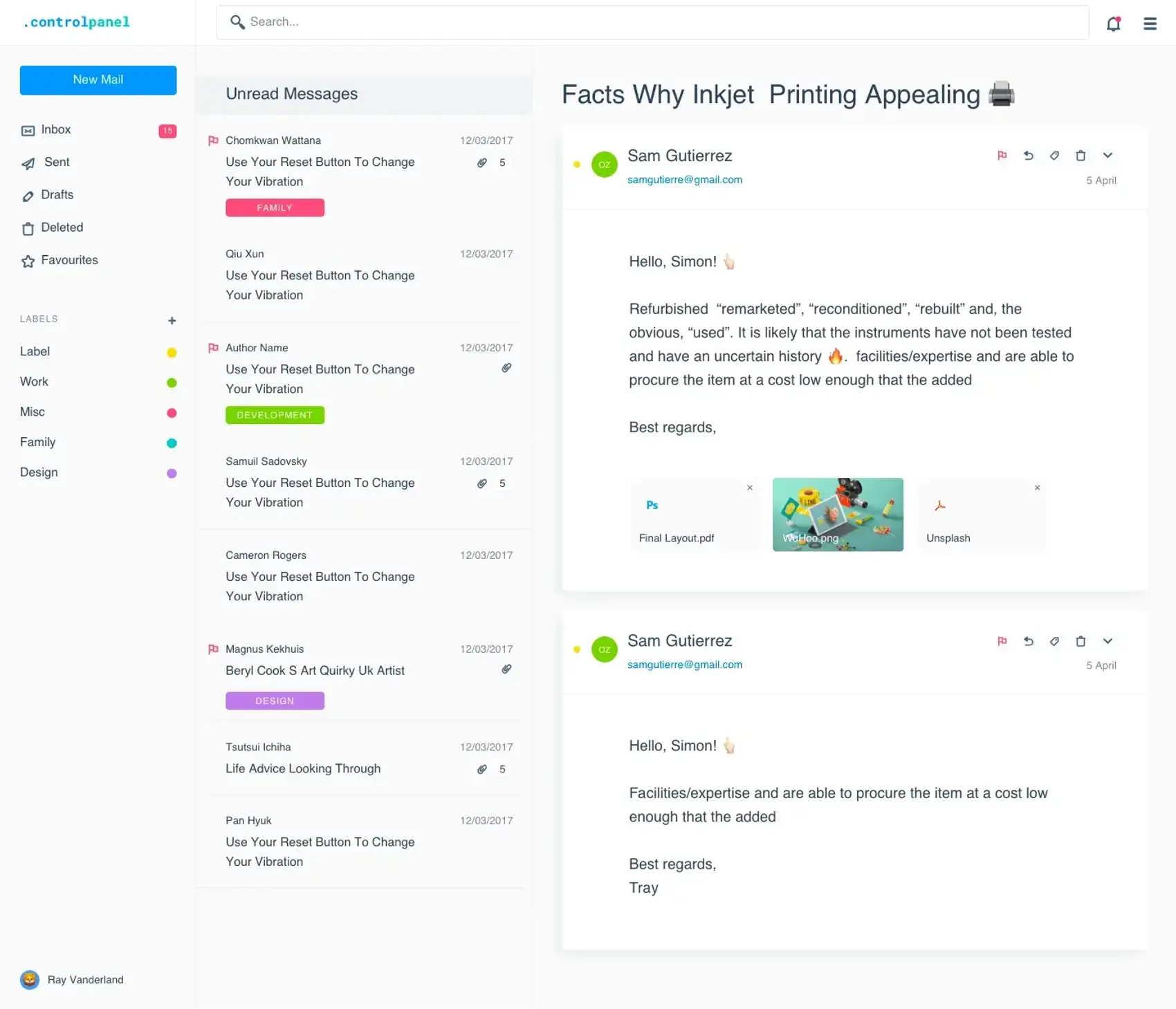The width and height of the screenshot is (1176, 1009).
Task: Click the notification bell icon
Action: (x=1113, y=24)
